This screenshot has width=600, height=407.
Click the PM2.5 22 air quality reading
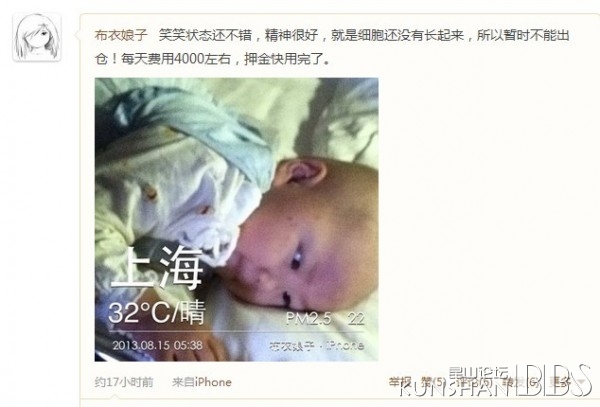click(325, 318)
